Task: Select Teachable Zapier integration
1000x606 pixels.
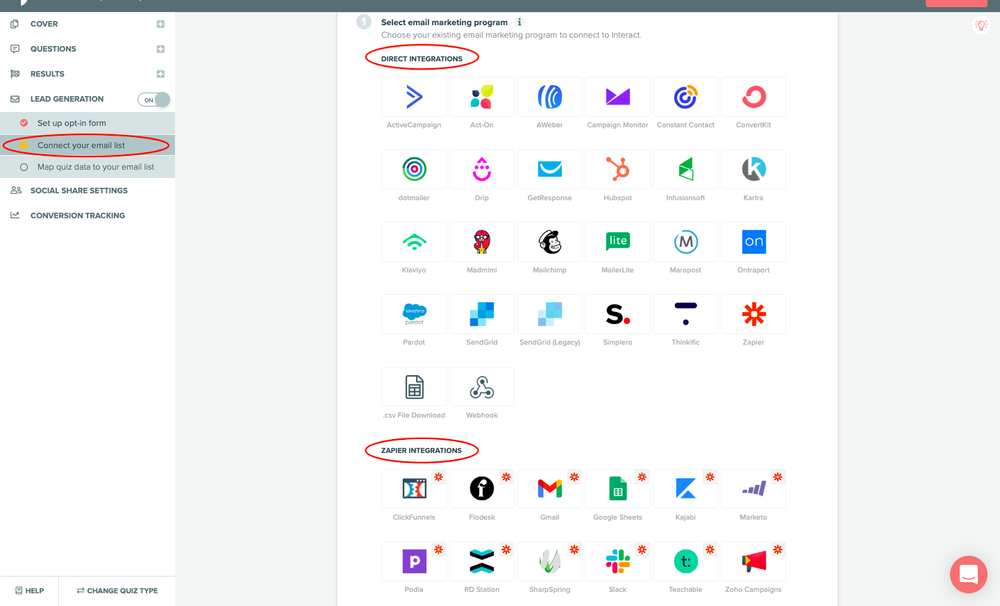Action: (x=686, y=561)
